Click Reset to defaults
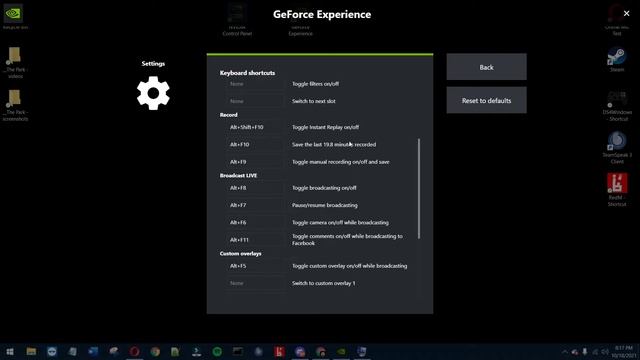 click(487, 100)
